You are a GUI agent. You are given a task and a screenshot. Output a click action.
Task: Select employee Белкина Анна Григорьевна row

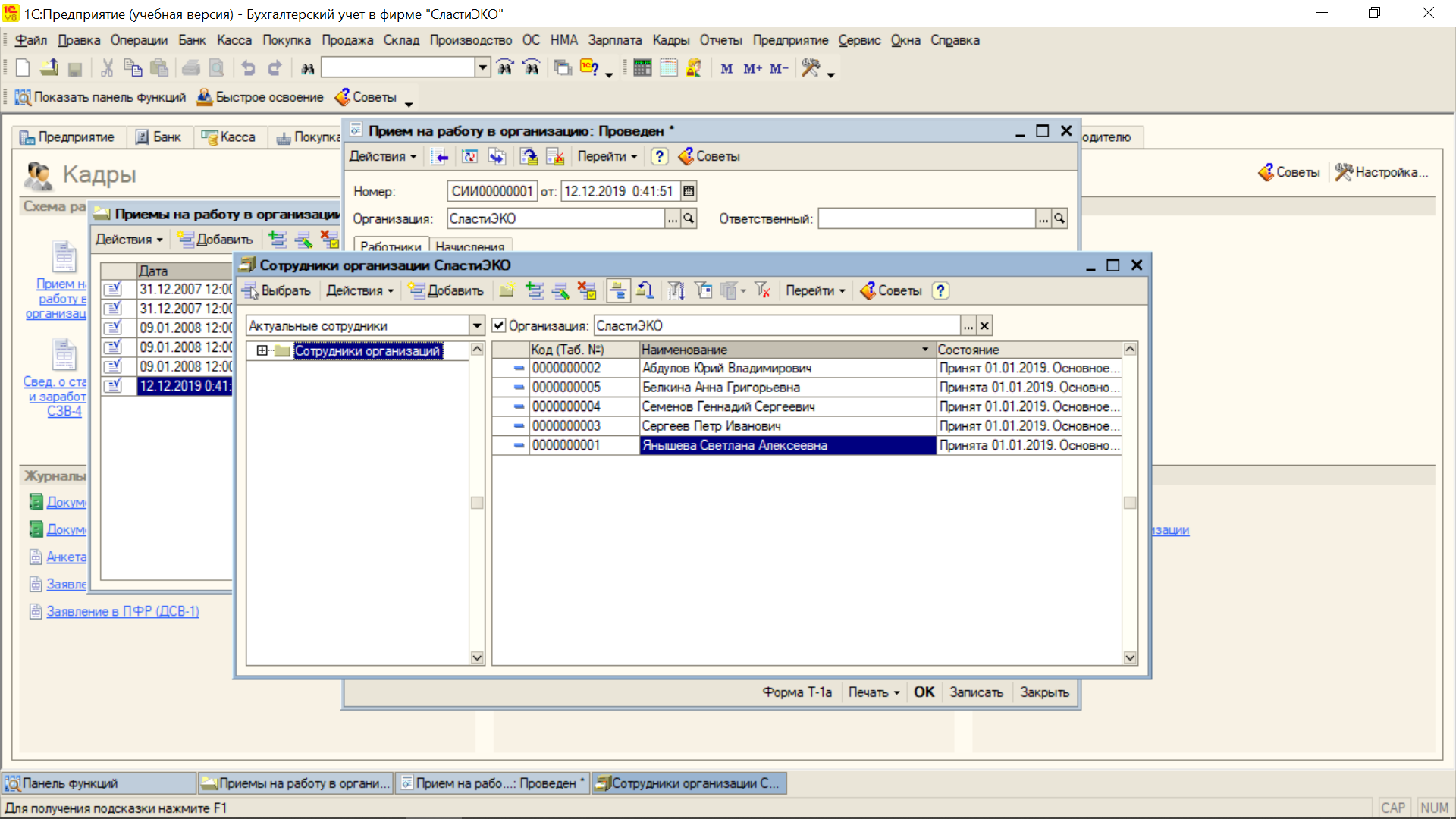click(720, 388)
